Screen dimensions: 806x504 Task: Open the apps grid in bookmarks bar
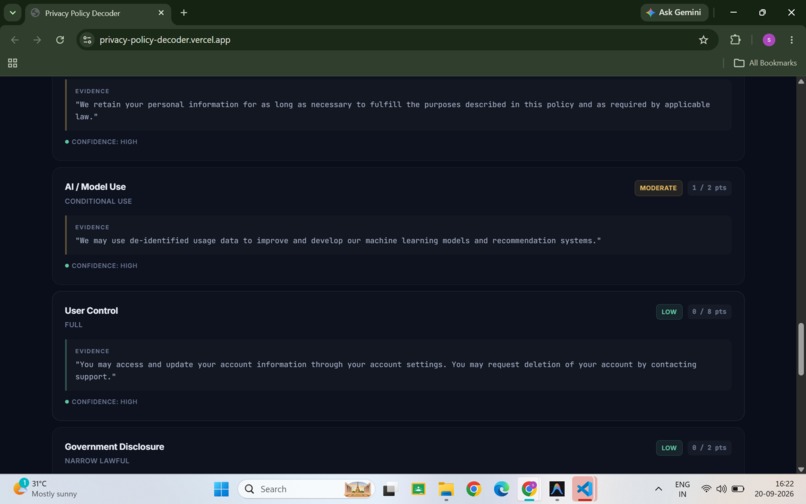(12, 63)
